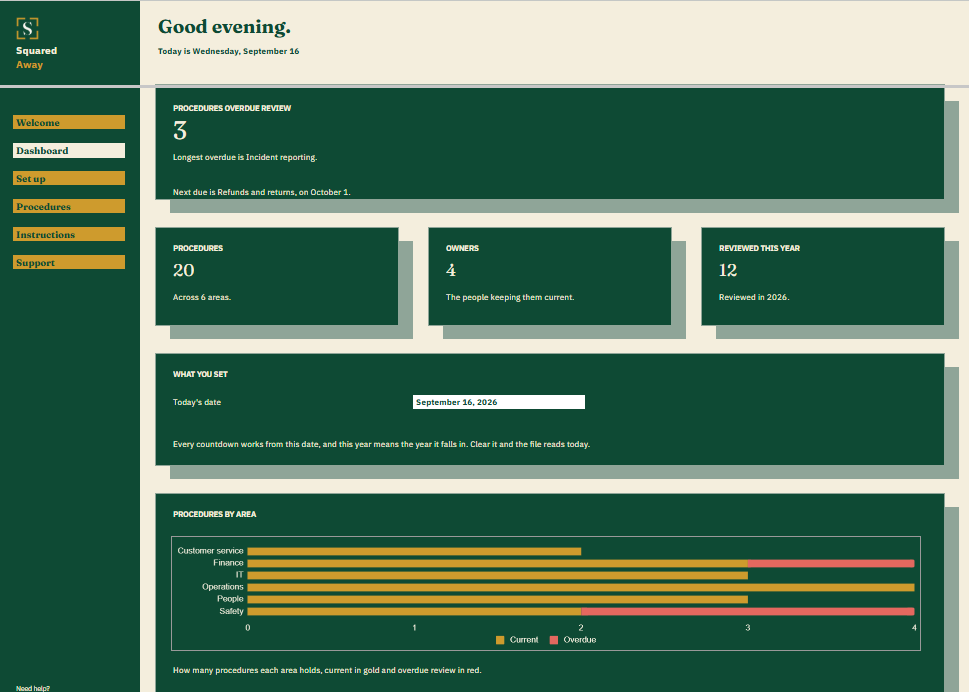Go to the Set up section
The width and height of the screenshot is (969, 692).
click(69, 179)
